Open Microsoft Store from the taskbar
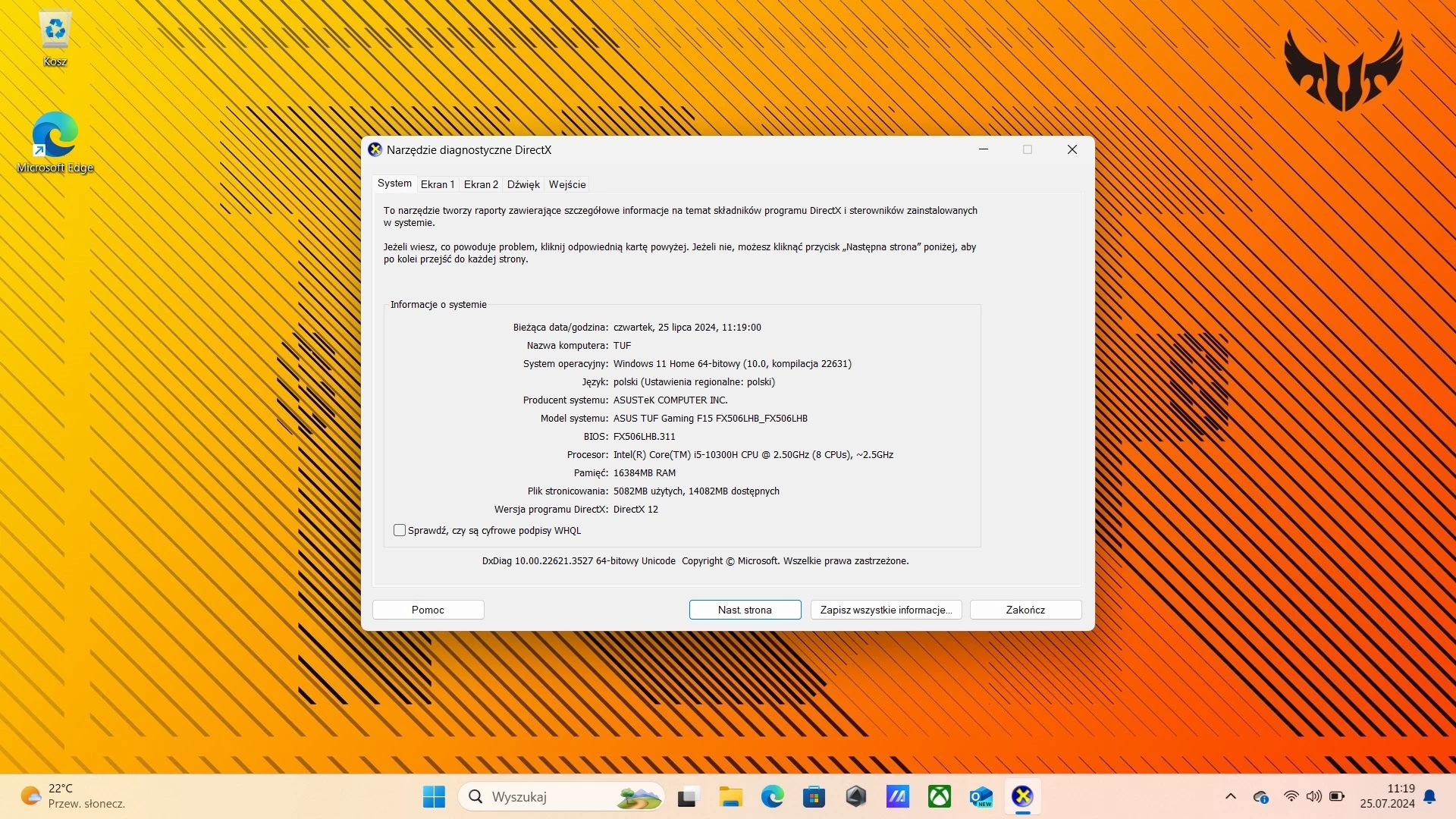 814,796
